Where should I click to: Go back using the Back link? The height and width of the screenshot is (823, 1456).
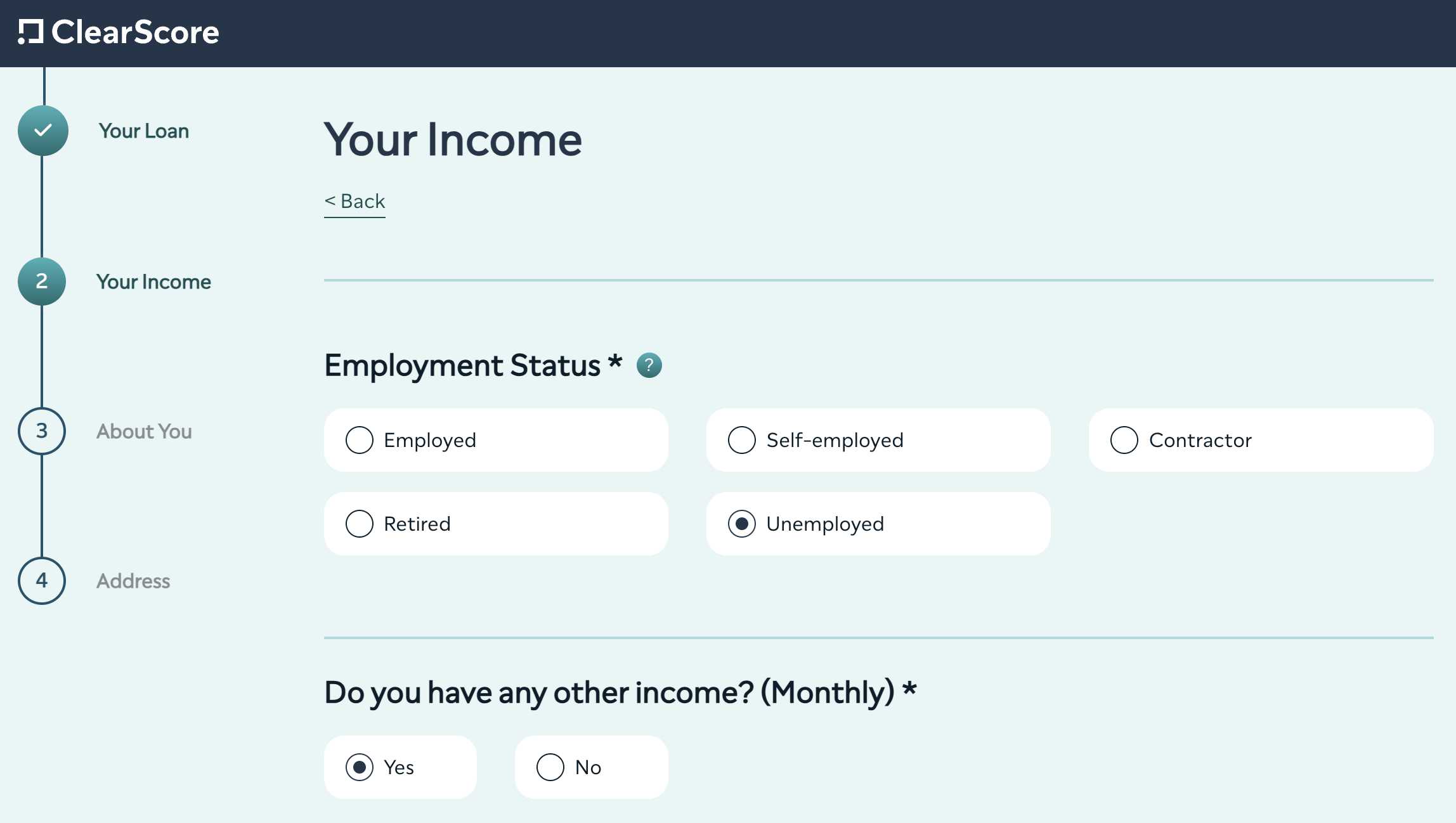354,202
